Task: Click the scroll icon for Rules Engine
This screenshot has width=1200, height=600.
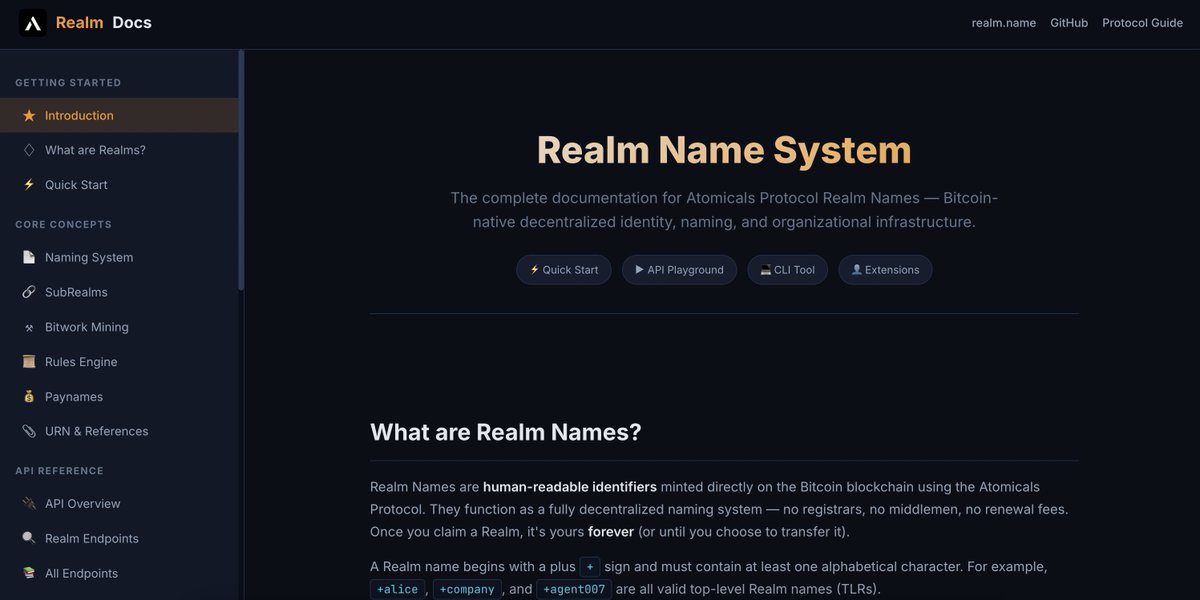Action: (28, 361)
